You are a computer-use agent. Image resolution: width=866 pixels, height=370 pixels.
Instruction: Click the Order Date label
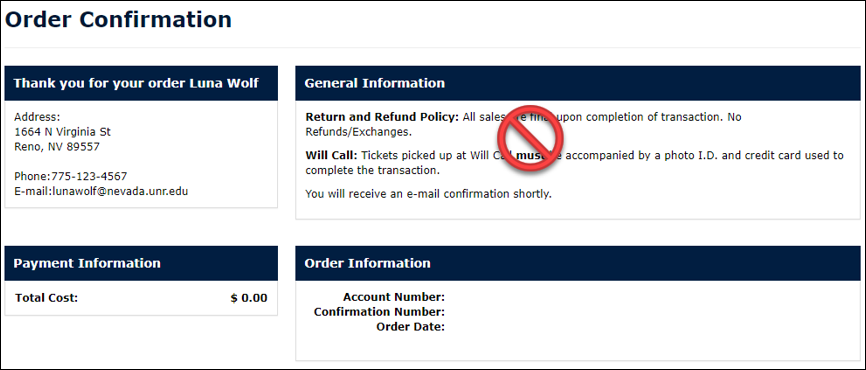(x=410, y=327)
